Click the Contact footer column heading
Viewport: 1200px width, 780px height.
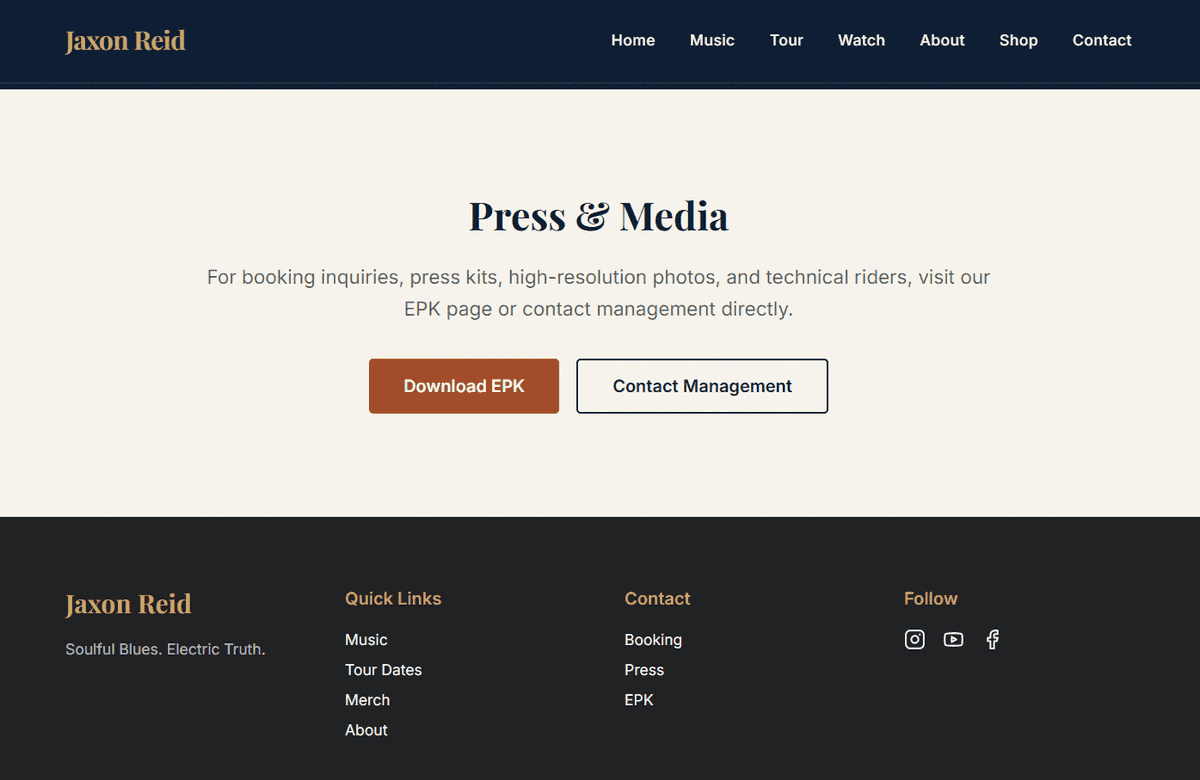pyautogui.click(x=657, y=599)
